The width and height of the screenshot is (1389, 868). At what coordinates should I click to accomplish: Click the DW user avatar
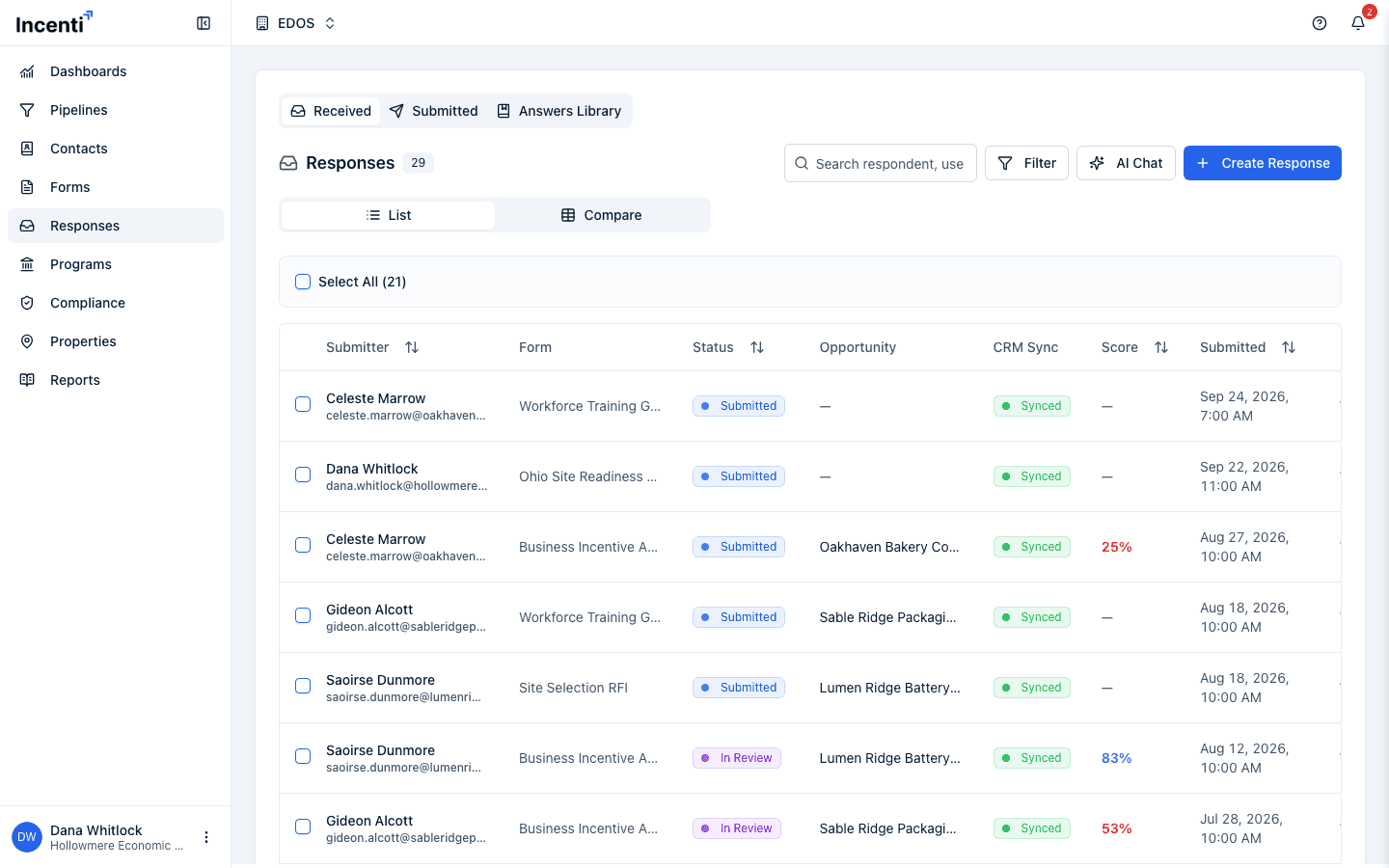(x=27, y=837)
